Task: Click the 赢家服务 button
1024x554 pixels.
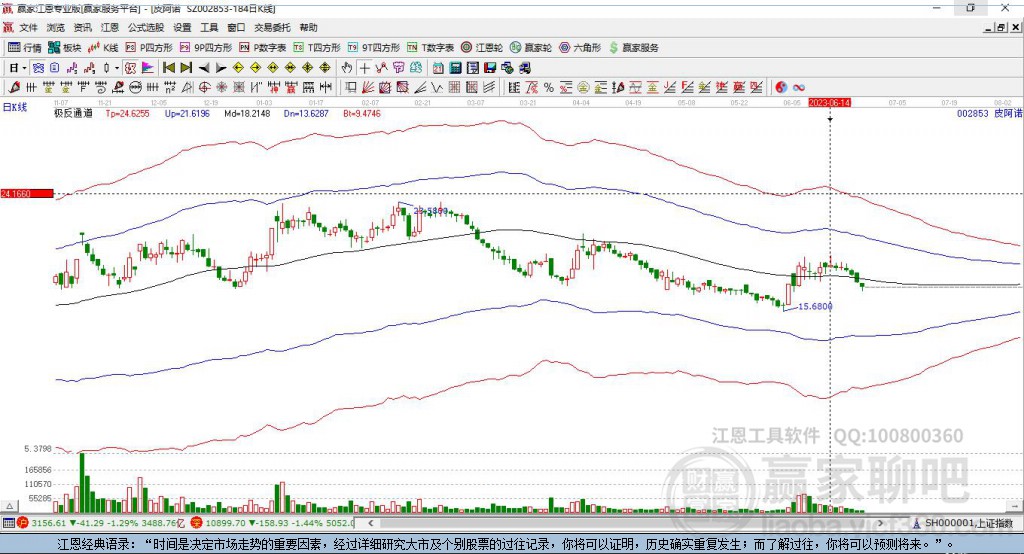Action: pyautogui.click(x=633, y=48)
